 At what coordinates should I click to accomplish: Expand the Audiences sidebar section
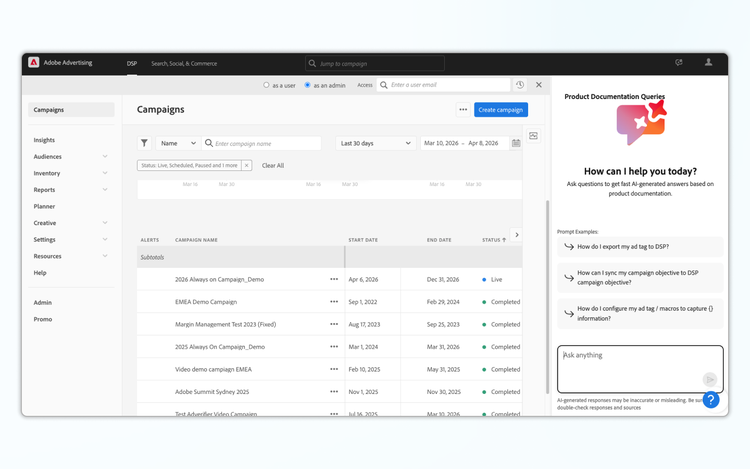(x=105, y=157)
